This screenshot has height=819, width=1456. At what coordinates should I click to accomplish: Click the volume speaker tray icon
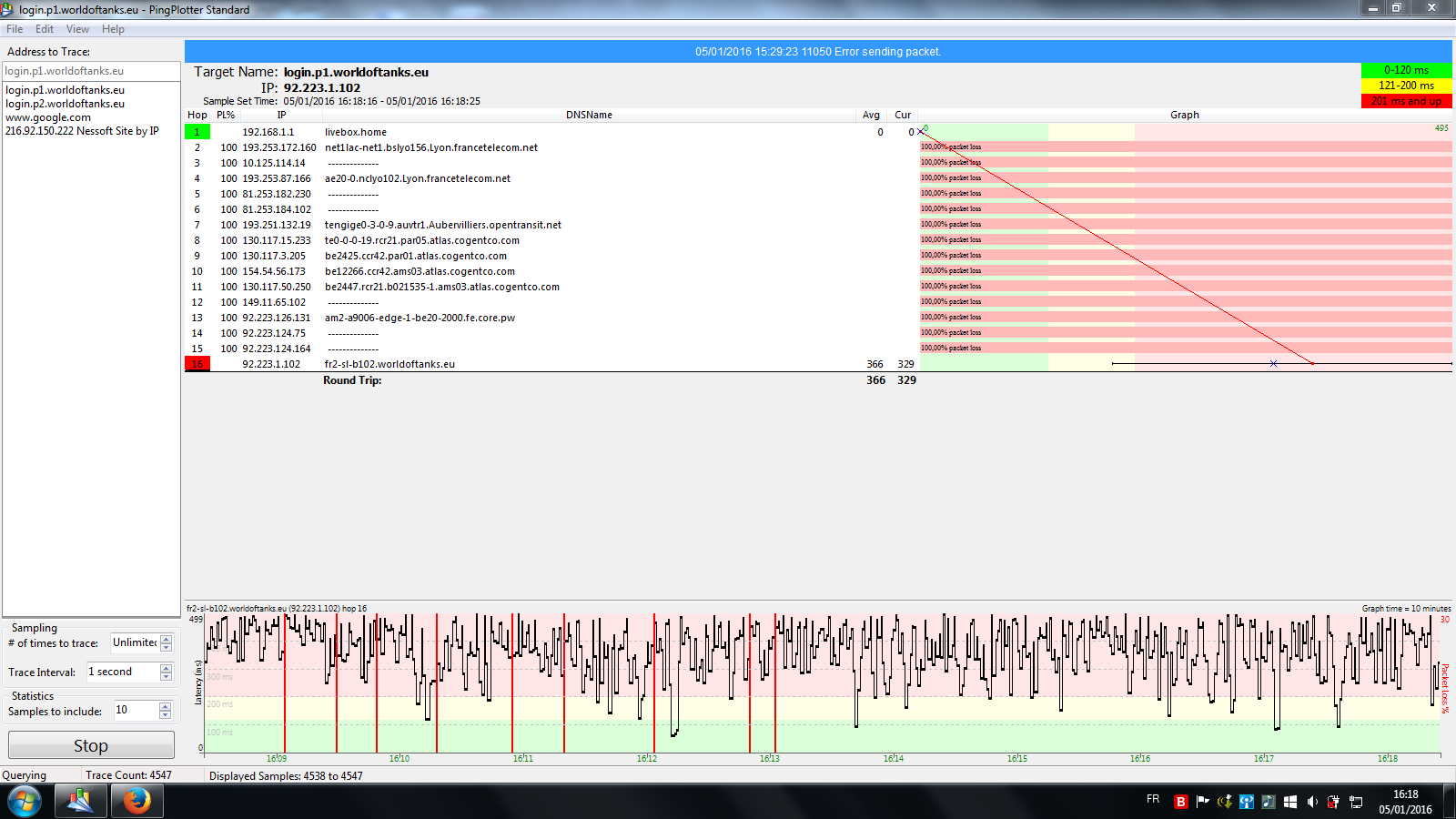[x=1311, y=802]
